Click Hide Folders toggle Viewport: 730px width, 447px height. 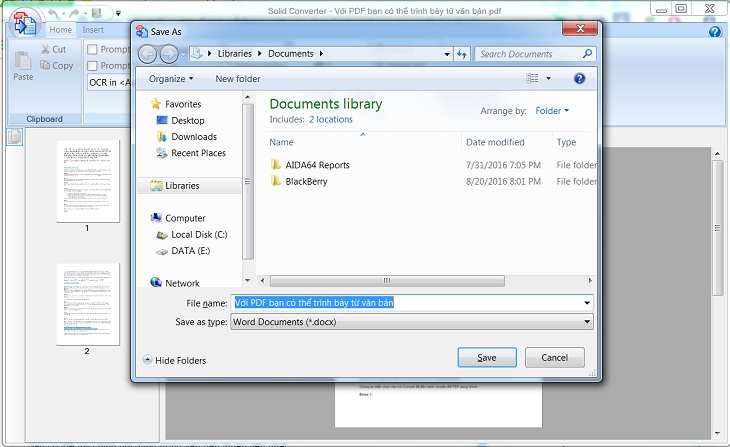[x=175, y=360]
